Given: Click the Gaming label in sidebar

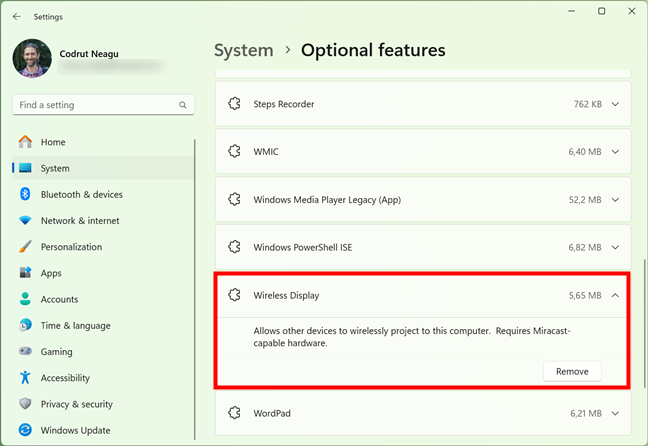Looking at the screenshot, I should [x=57, y=352].
